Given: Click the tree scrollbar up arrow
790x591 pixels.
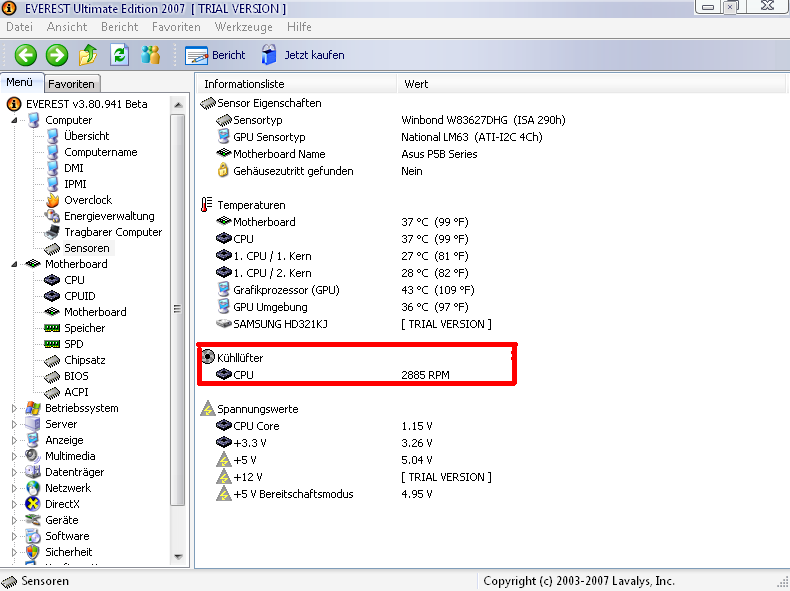Looking at the screenshot, I should pyautogui.click(x=178, y=105).
